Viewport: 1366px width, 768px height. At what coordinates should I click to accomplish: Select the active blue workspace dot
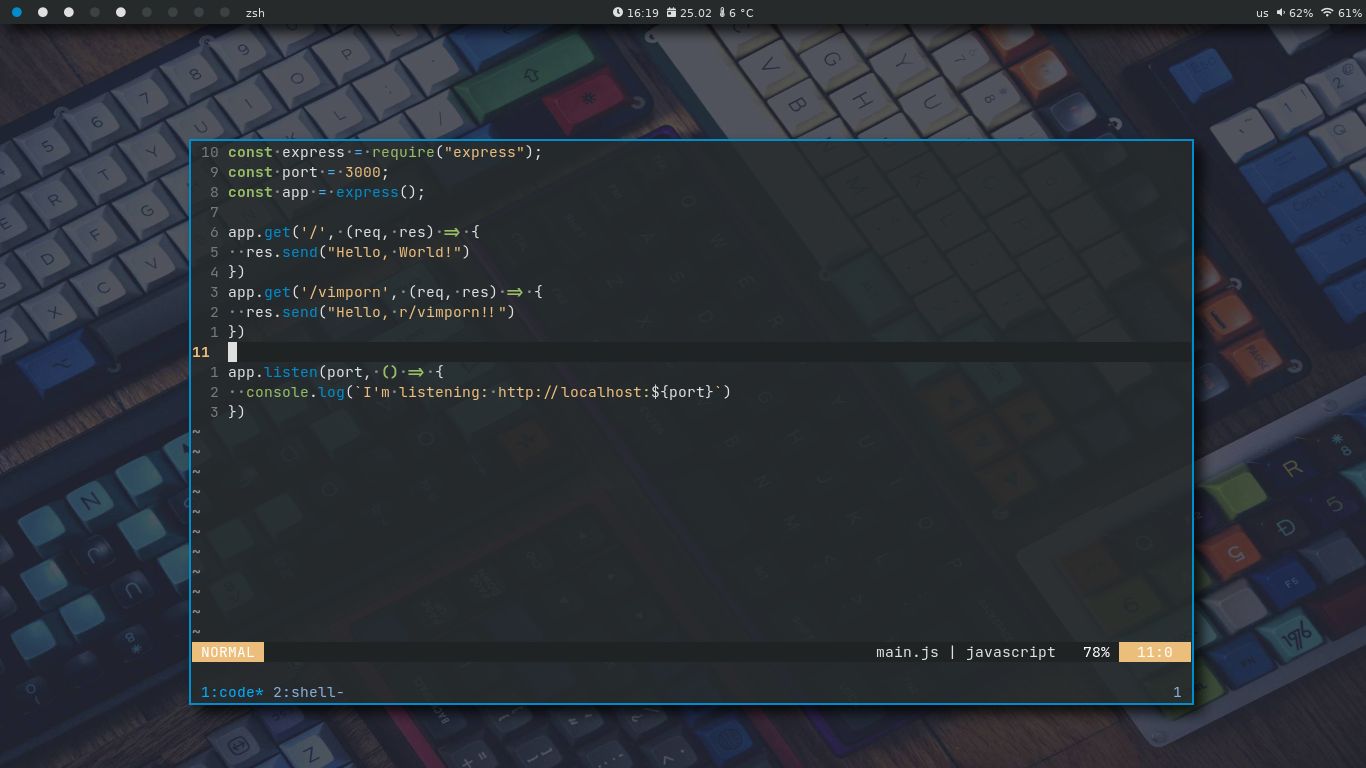click(x=17, y=13)
